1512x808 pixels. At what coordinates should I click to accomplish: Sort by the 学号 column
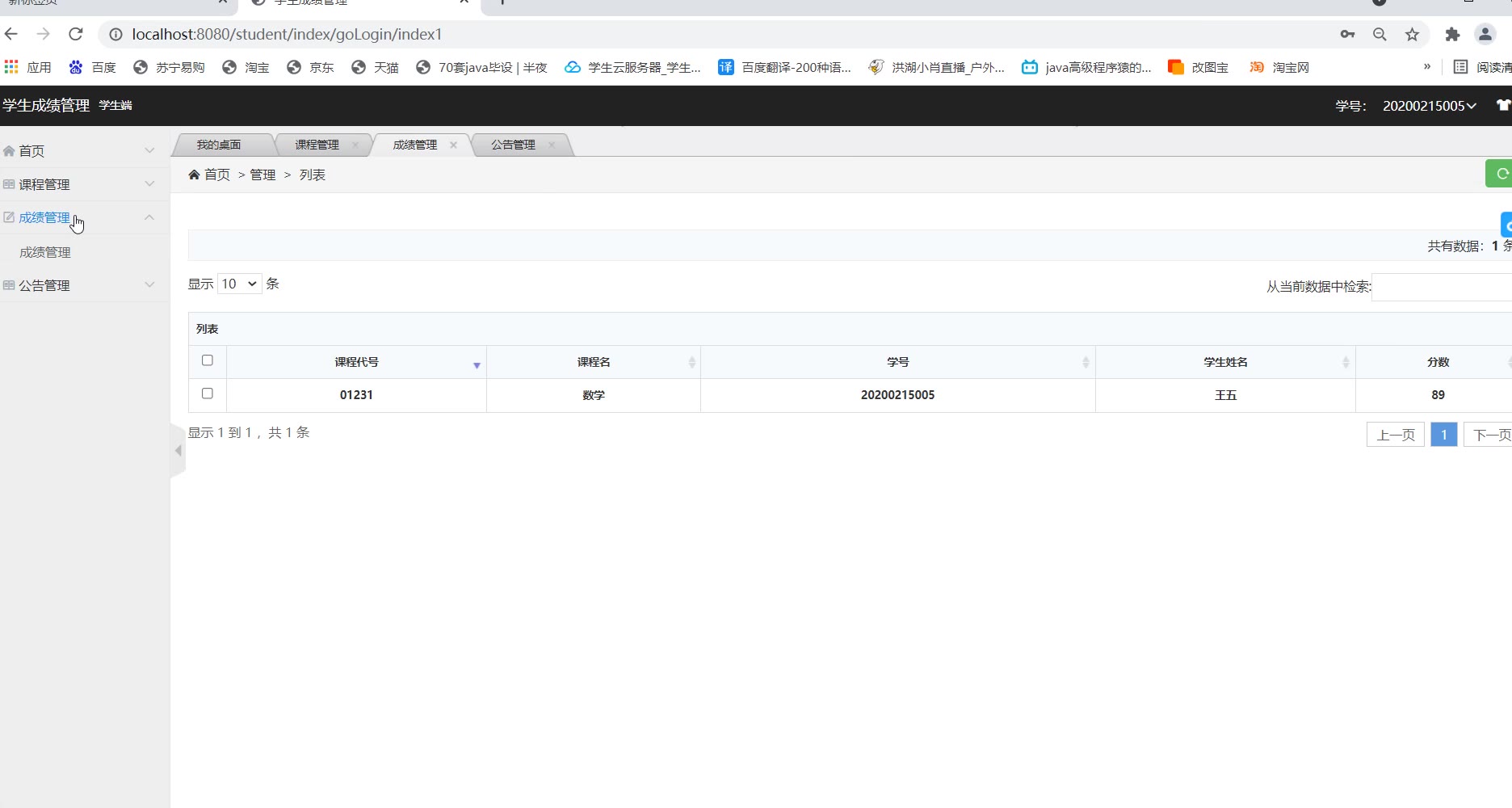[x=898, y=362]
